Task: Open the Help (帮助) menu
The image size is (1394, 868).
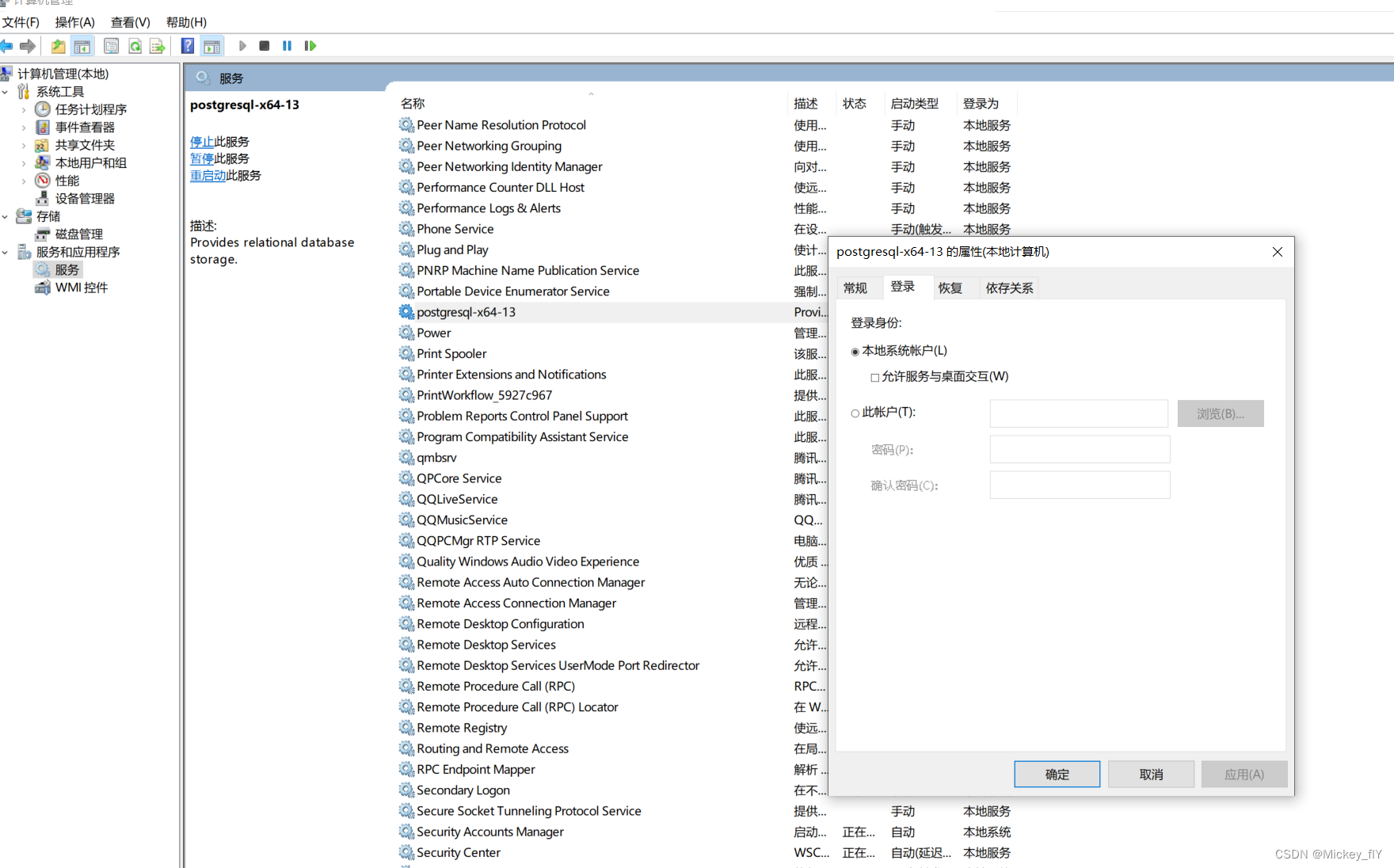Action: coord(186,22)
